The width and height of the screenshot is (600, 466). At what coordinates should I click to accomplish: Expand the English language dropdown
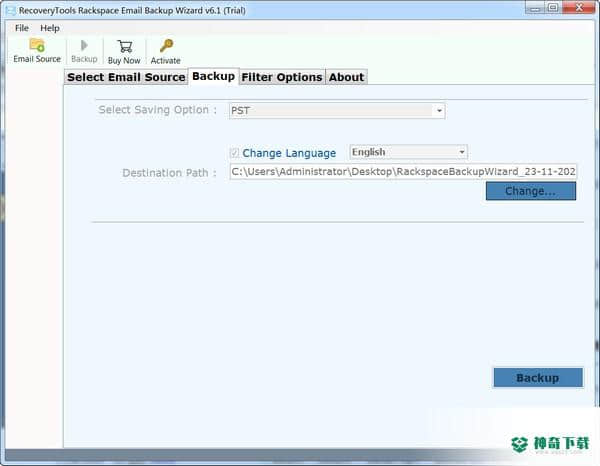(x=408, y=152)
